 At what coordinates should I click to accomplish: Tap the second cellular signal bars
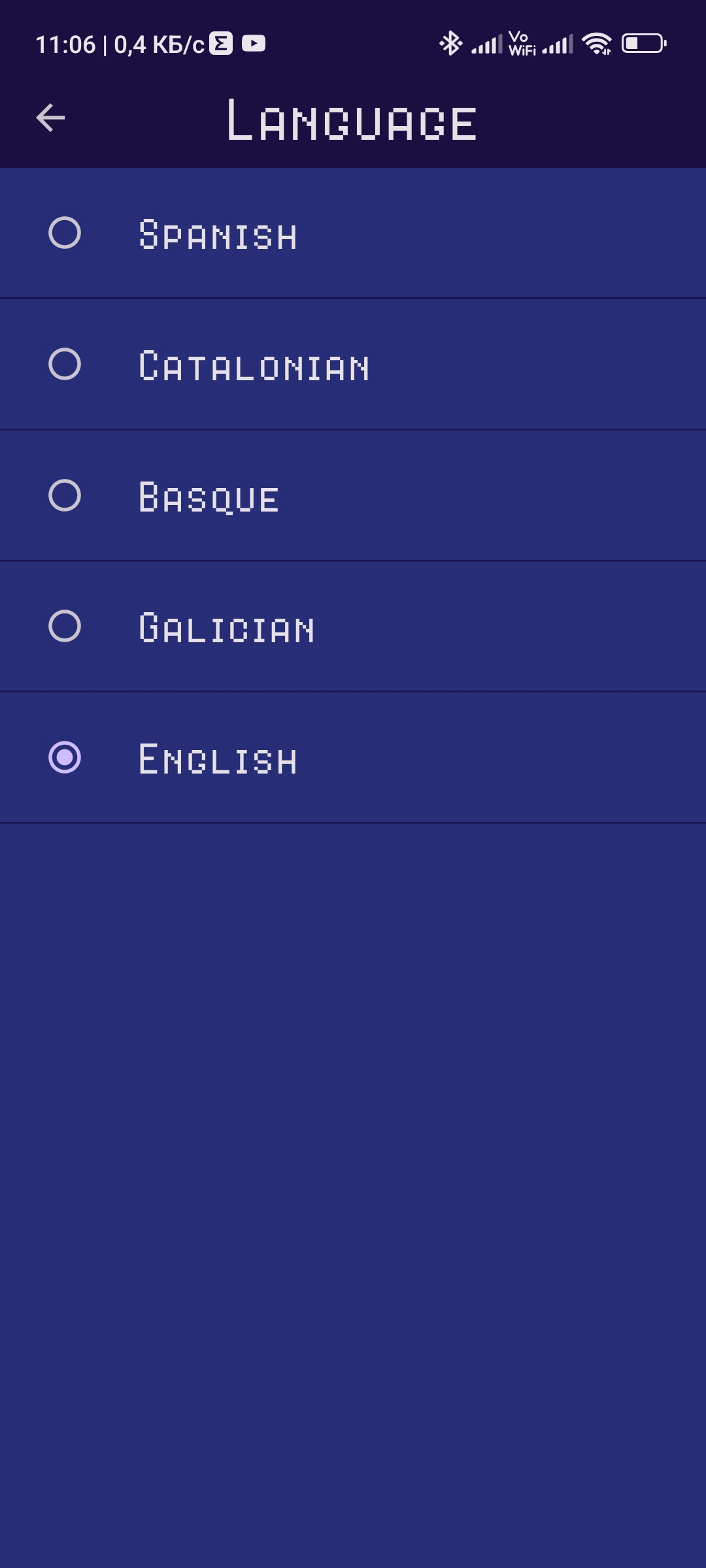(558, 44)
